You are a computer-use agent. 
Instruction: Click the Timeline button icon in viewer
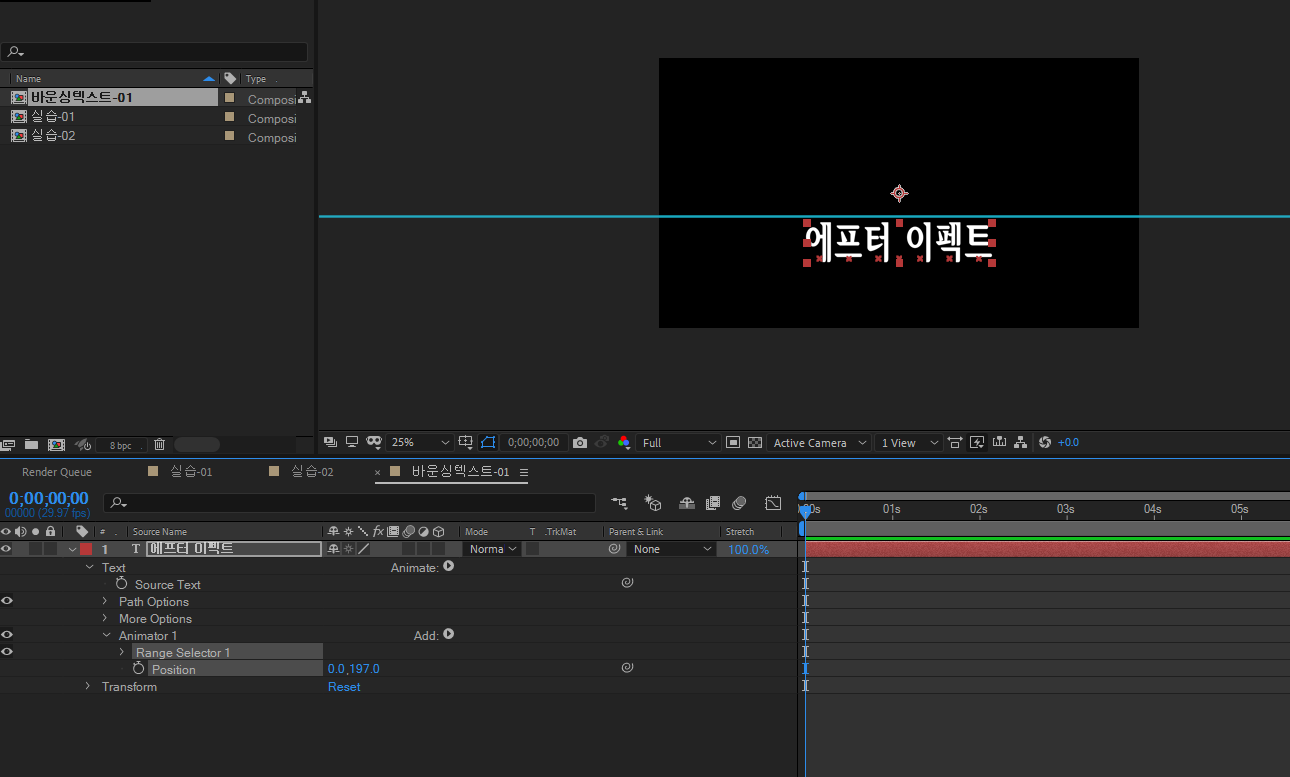(x=999, y=442)
